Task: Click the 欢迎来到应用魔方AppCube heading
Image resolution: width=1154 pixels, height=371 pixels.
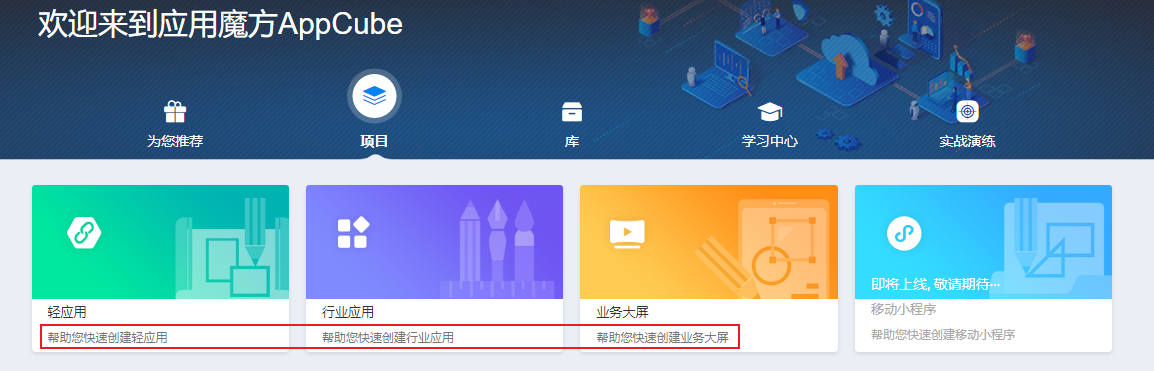Action: click(x=220, y=24)
